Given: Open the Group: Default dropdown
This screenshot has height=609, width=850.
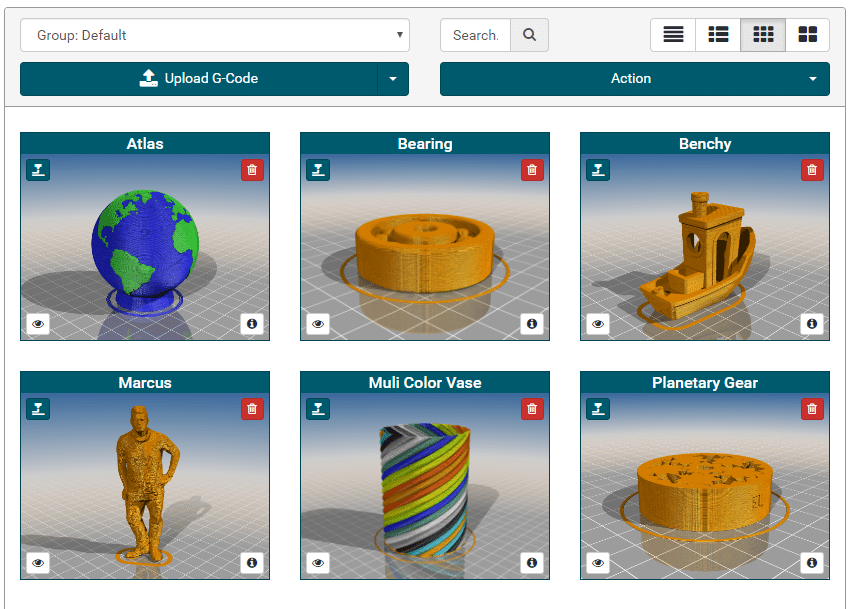Looking at the screenshot, I should tap(215, 35).
